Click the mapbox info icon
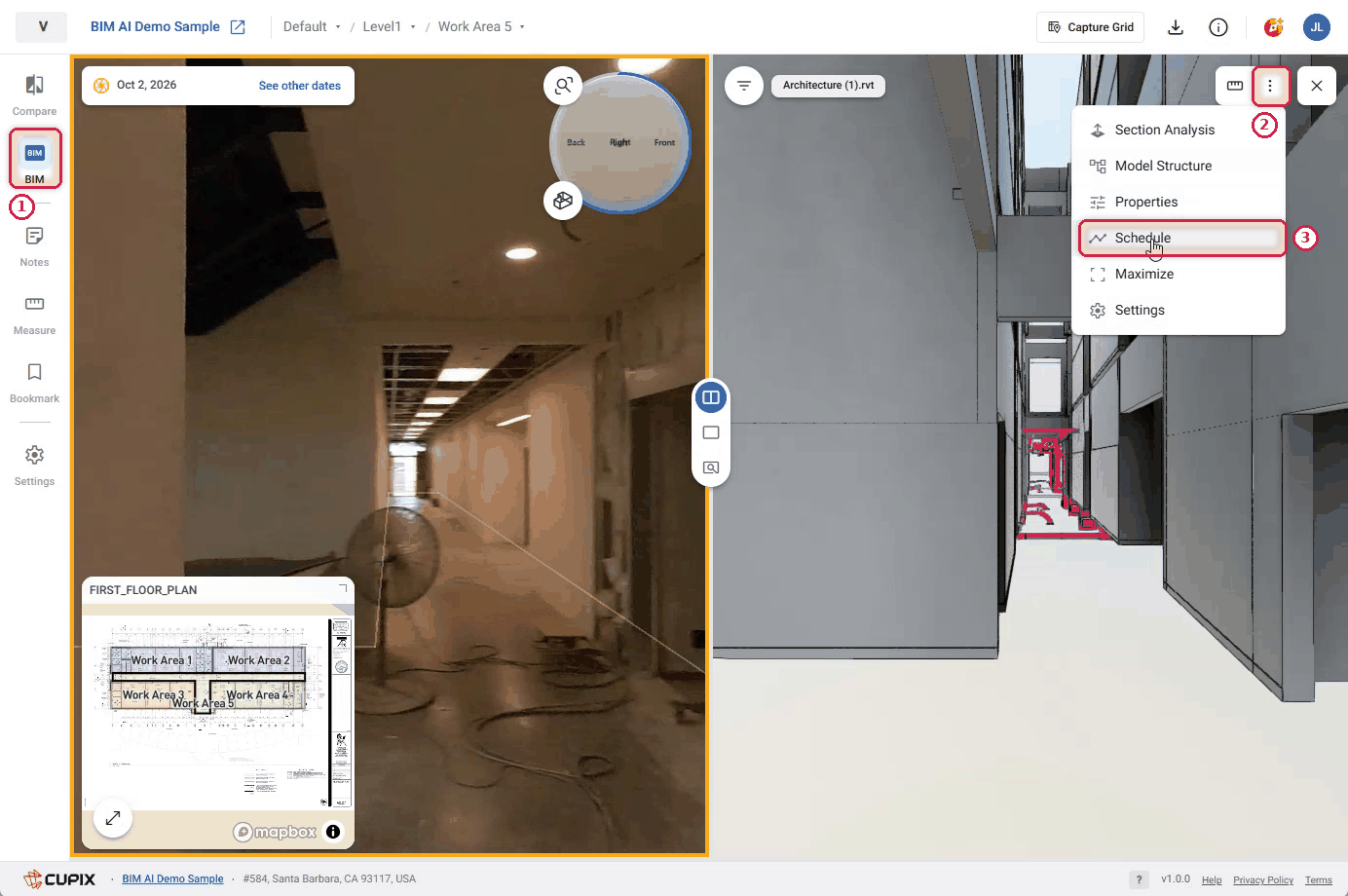The height and width of the screenshot is (896, 1348). point(333,832)
